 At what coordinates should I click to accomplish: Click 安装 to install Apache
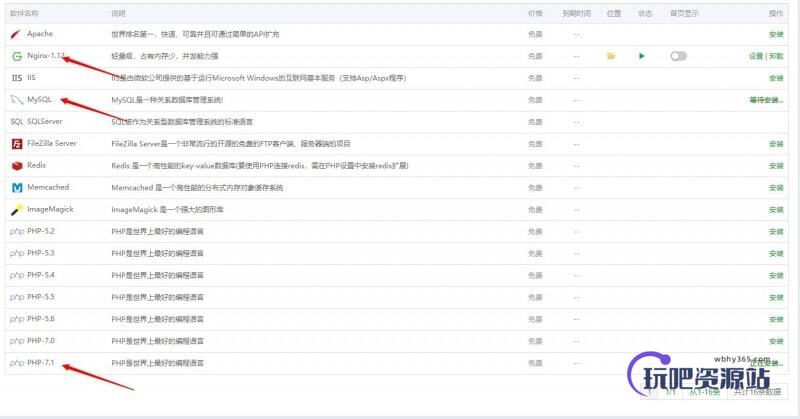pyautogui.click(x=776, y=34)
